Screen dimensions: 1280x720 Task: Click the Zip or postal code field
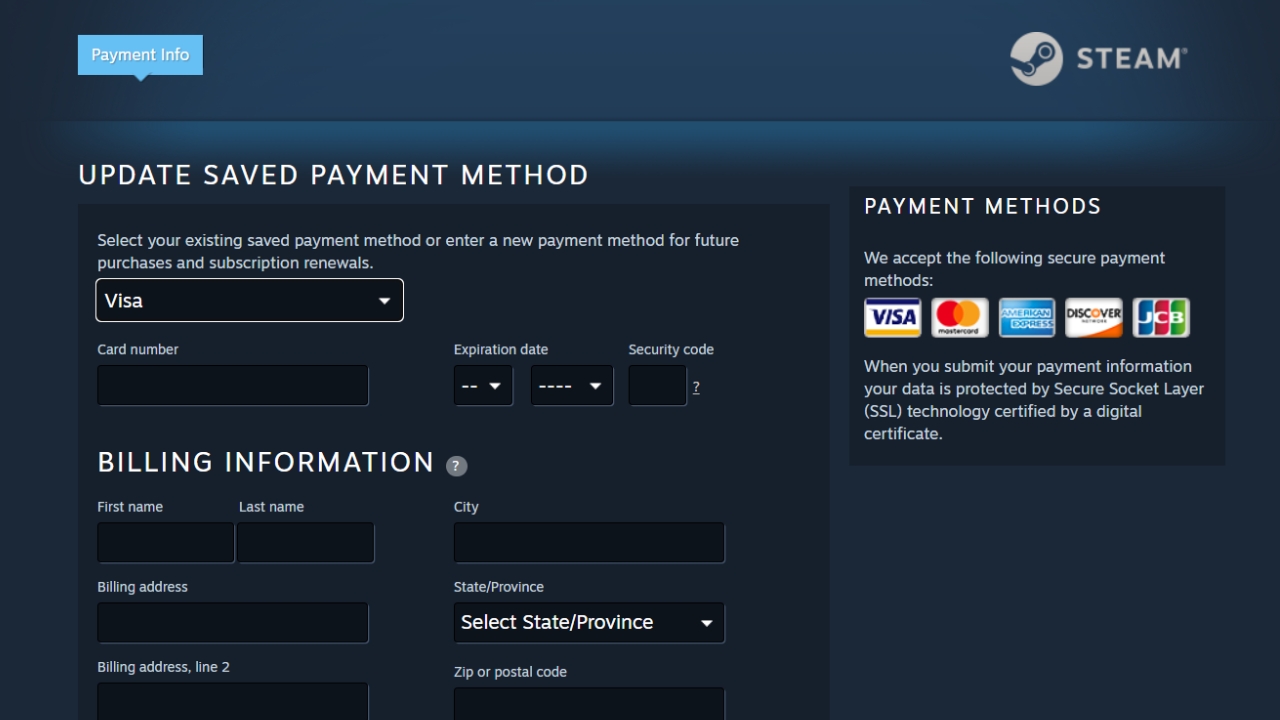(x=588, y=705)
